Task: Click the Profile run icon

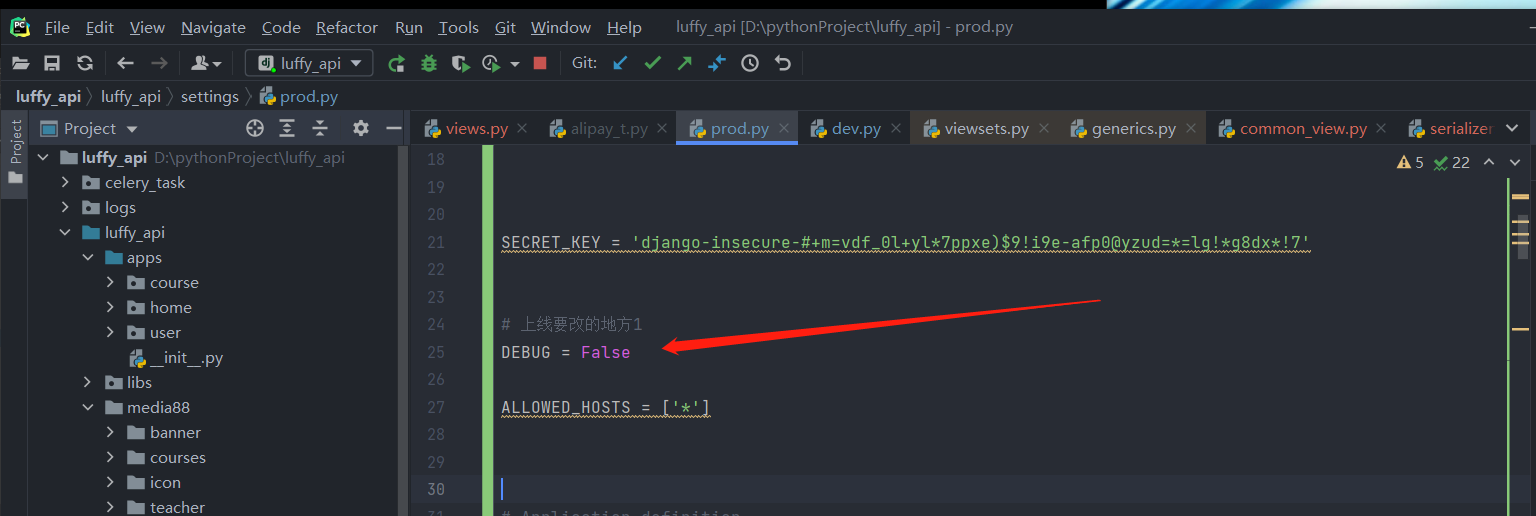Action: pos(491,63)
